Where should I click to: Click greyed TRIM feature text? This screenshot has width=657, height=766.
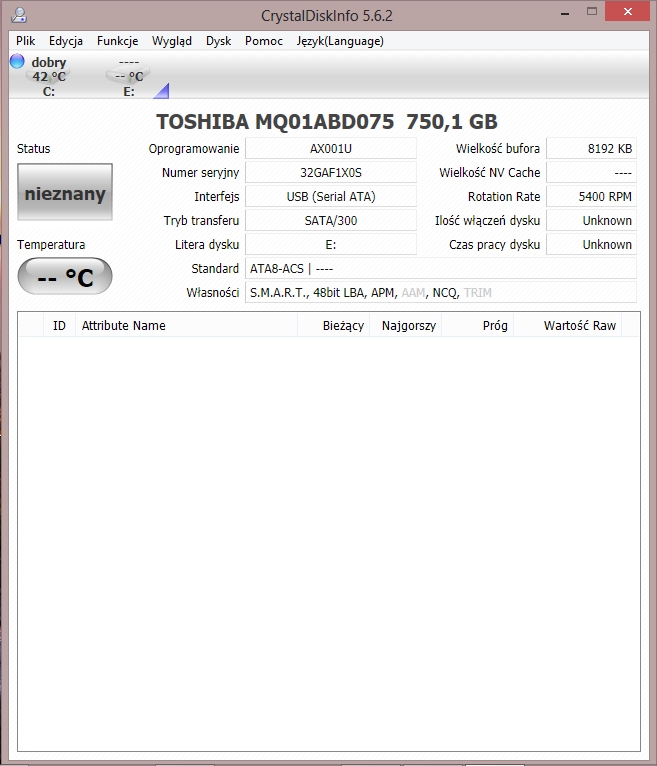tap(478, 293)
